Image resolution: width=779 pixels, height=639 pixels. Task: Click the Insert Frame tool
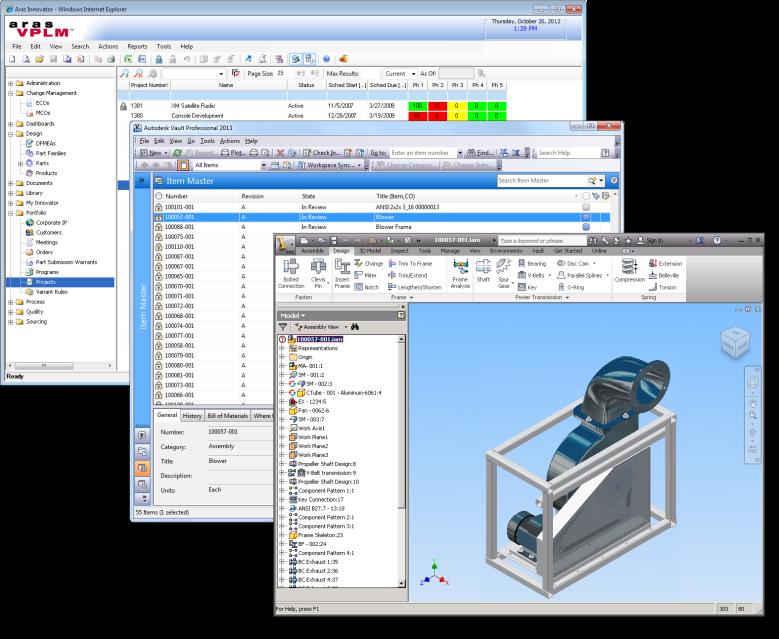click(342, 273)
